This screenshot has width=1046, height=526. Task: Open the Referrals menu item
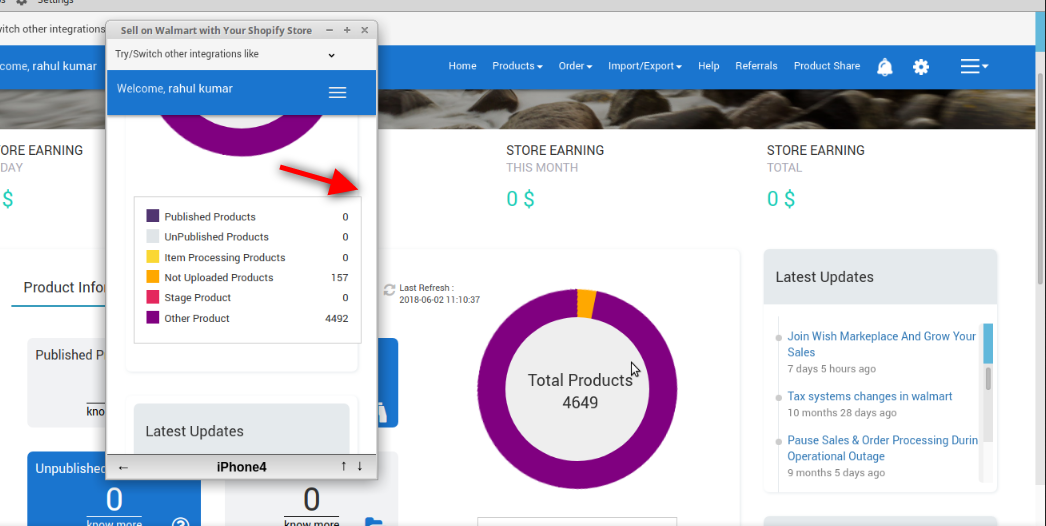756,66
